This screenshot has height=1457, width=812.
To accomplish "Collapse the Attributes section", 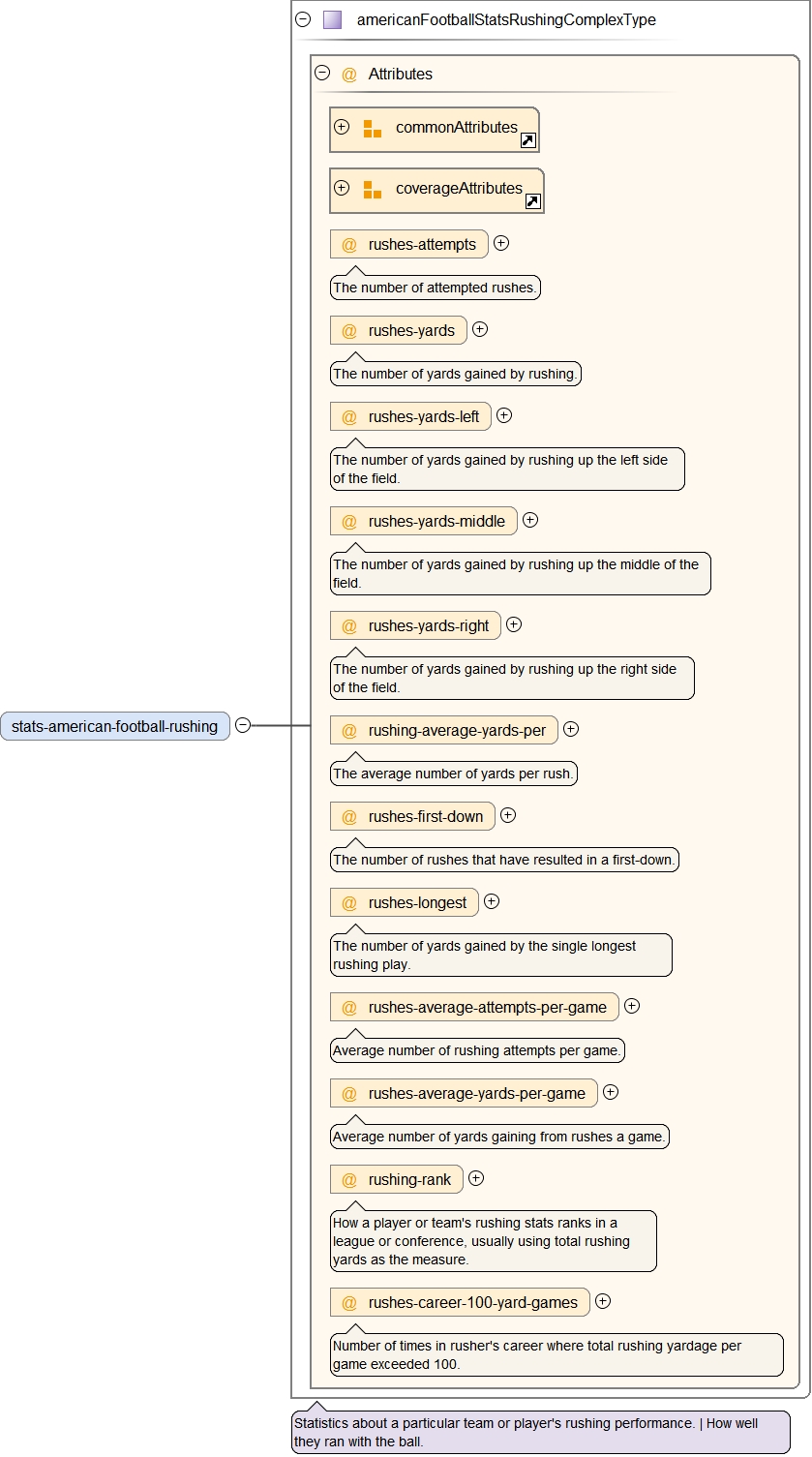I will pos(323,73).
